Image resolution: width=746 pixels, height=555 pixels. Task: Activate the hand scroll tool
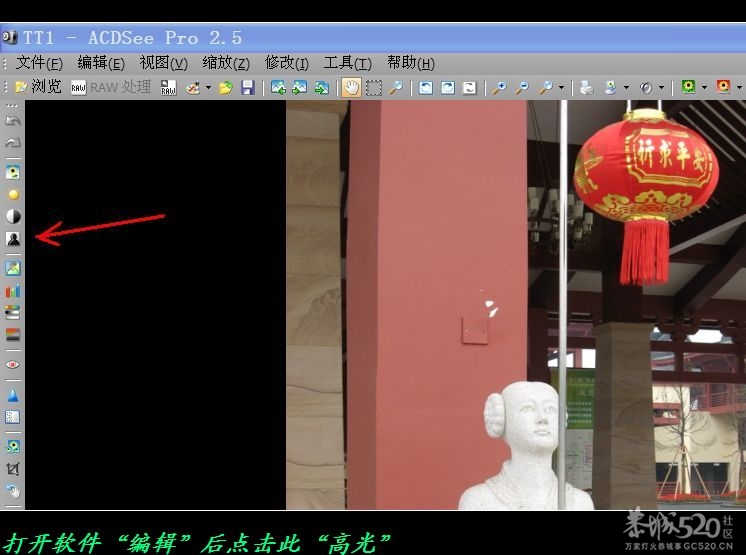(x=351, y=88)
